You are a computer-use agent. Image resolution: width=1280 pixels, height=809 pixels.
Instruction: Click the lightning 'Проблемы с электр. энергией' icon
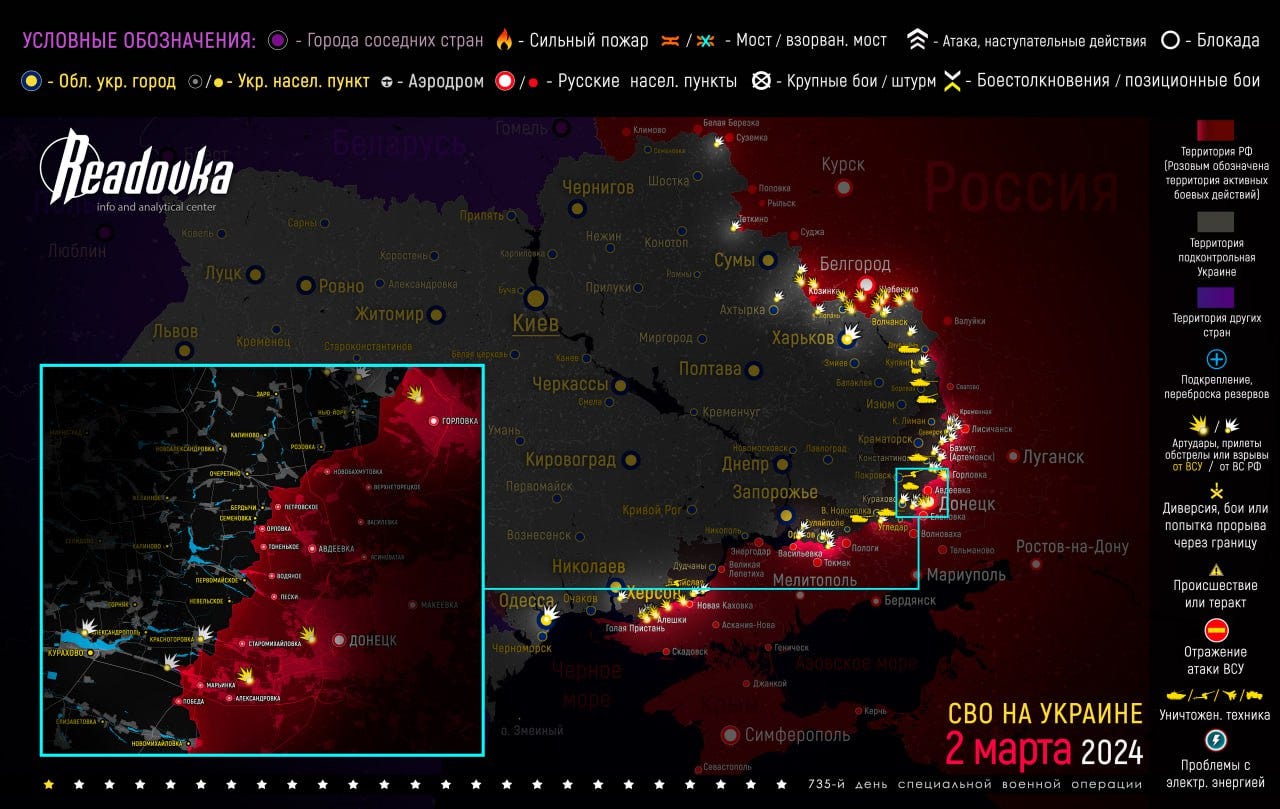[x=1216, y=740]
